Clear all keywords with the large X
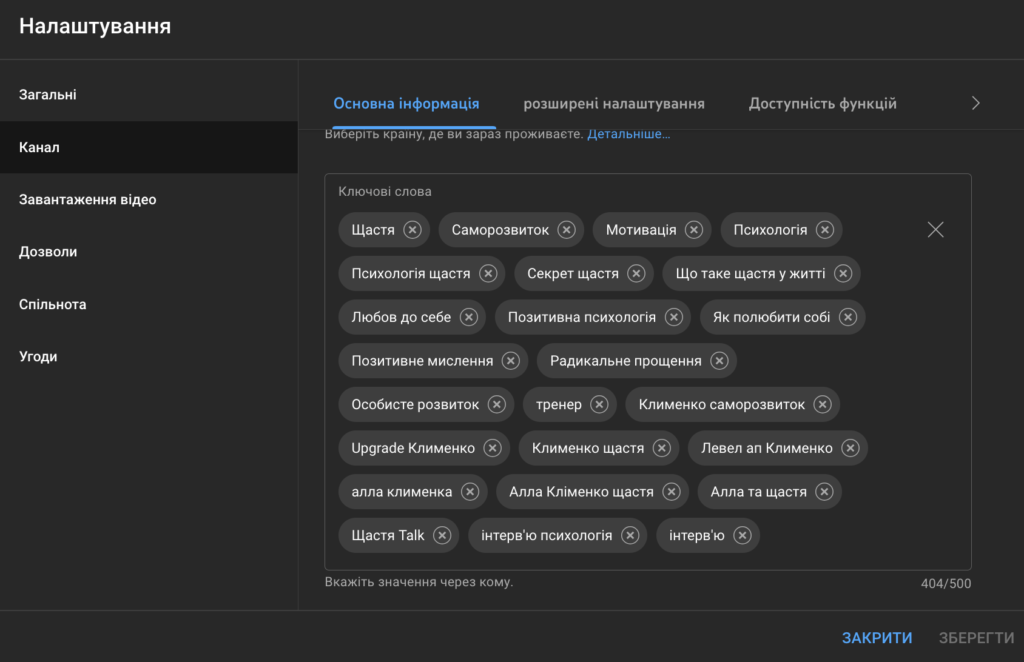This screenshot has width=1024, height=662. click(x=935, y=230)
